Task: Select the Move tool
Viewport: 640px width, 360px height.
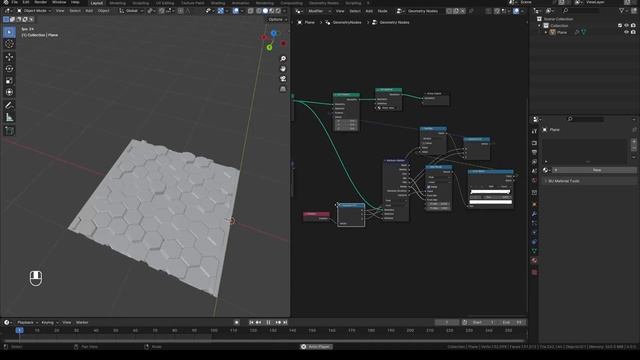Action: click(x=9, y=57)
